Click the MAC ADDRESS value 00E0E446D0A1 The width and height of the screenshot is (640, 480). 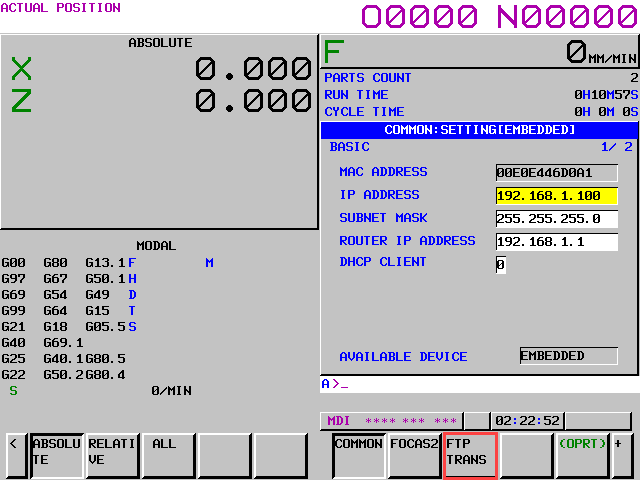tap(557, 173)
